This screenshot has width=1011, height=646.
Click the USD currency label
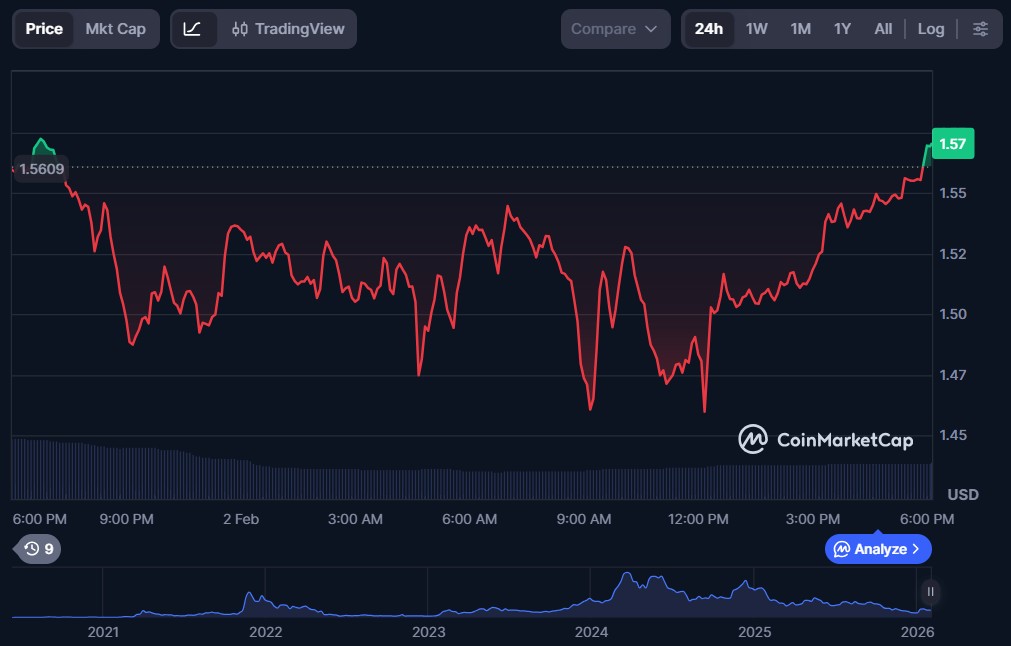click(962, 495)
